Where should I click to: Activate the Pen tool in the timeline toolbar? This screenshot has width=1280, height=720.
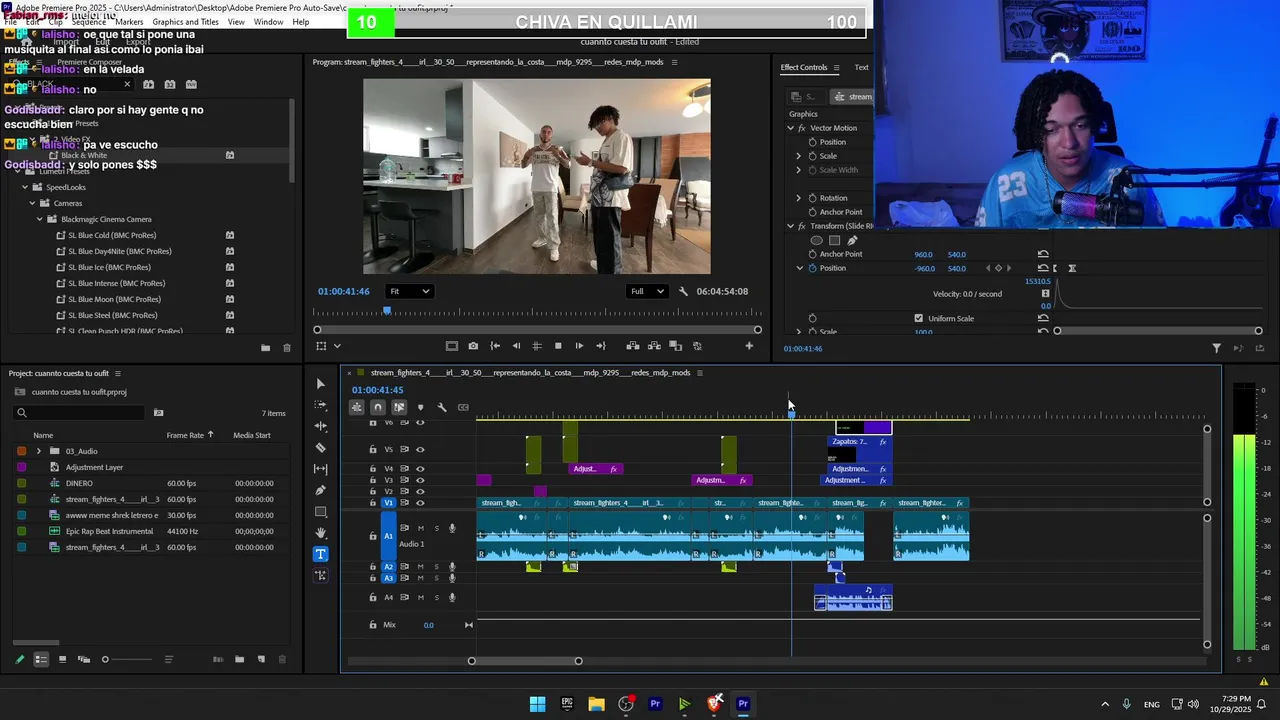(320, 490)
